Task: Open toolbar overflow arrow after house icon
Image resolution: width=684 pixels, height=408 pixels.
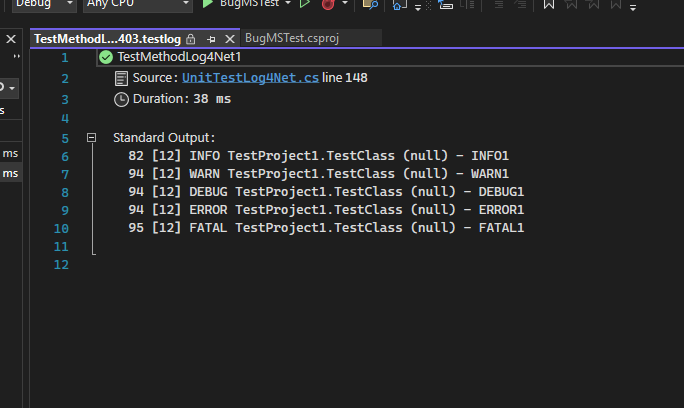Action: [418, 6]
